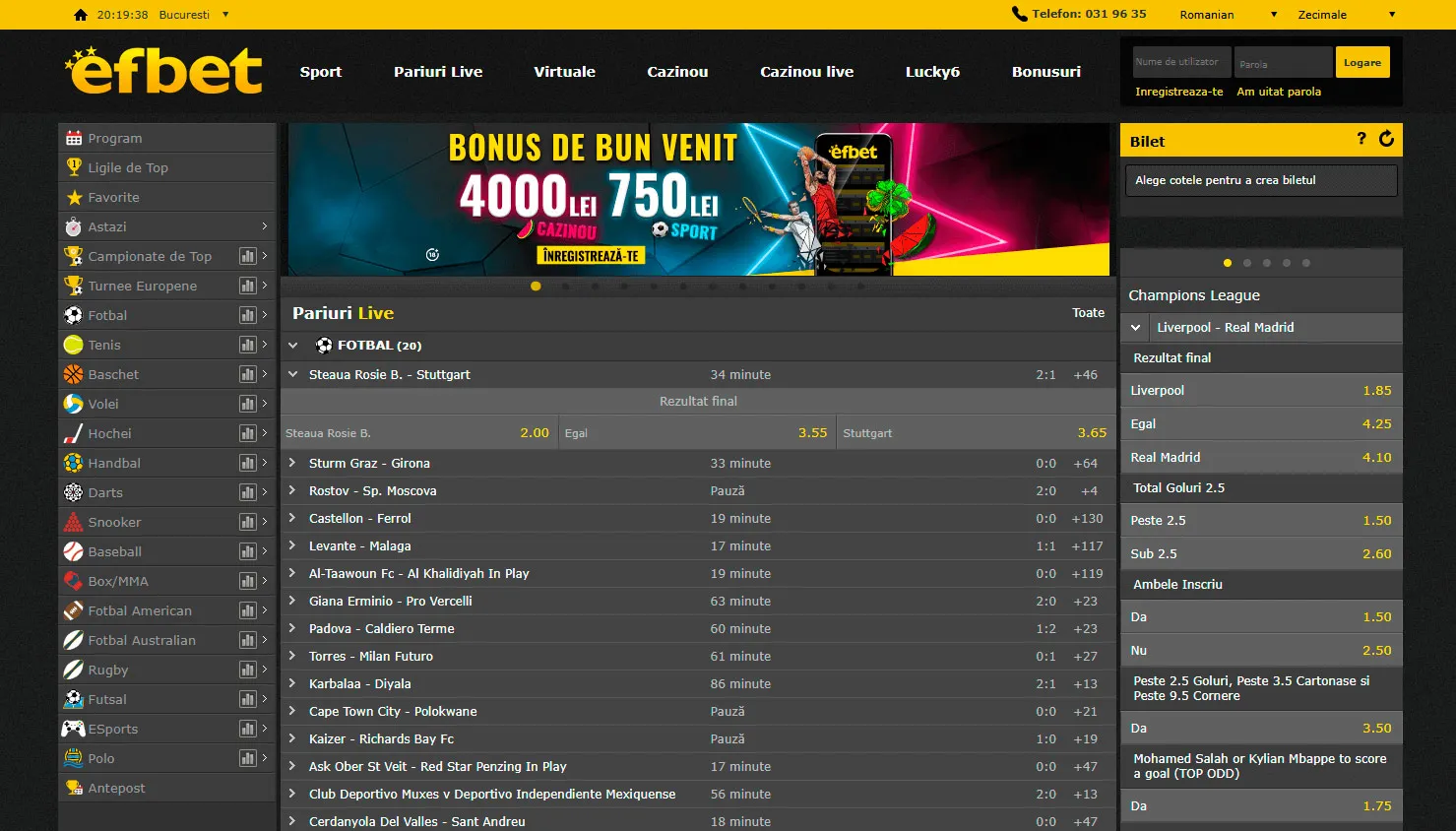Open the Romanian language dropdown
The height and width of the screenshot is (831, 1456).
pyautogui.click(x=1229, y=15)
